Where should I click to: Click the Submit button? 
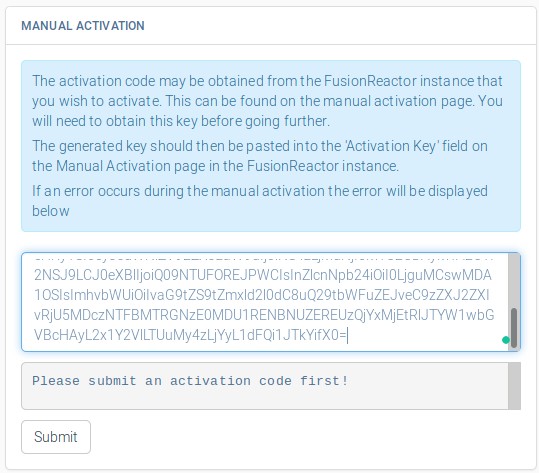click(x=56, y=437)
